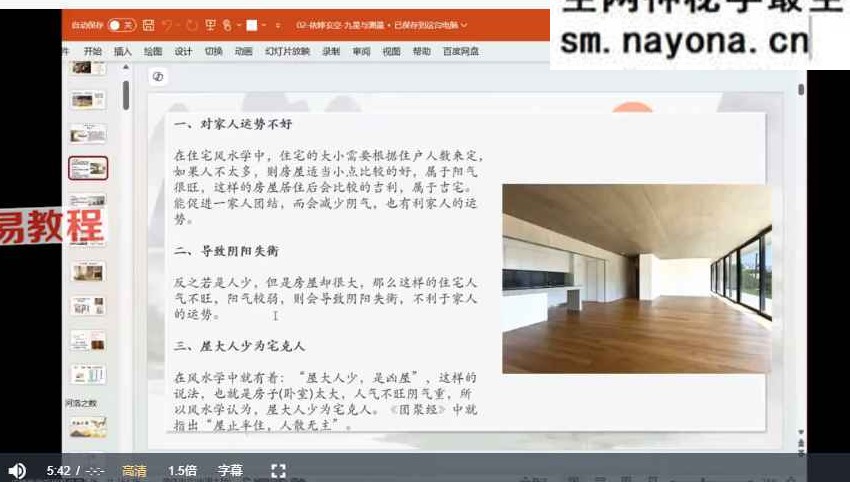The width and height of the screenshot is (850, 482).
Task: Mute the video with the speaker icon
Action: click(x=17, y=471)
